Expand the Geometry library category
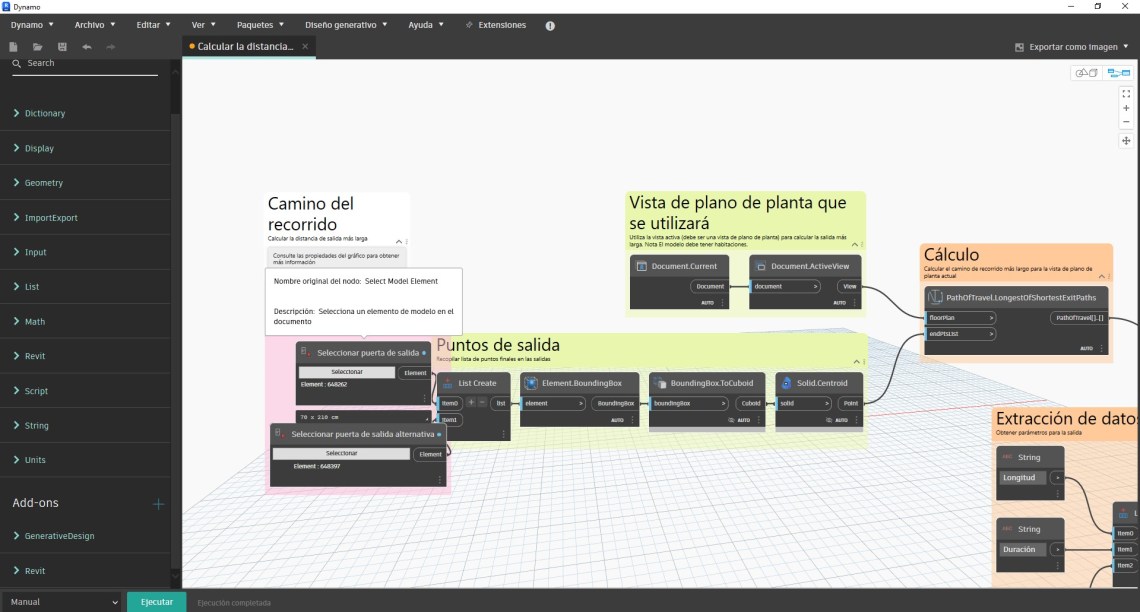The width and height of the screenshot is (1140, 612). [x=44, y=183]
